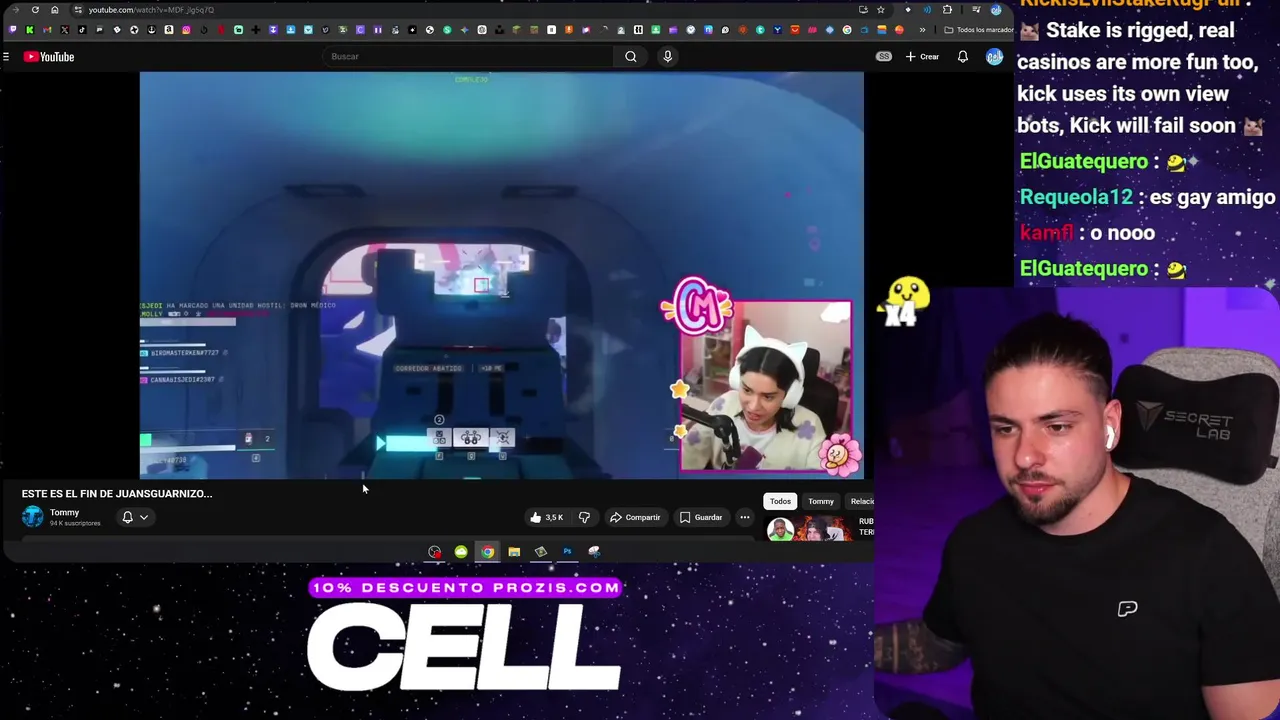
Task: View site information icon beside URL
Action: [x=77, y=10]
